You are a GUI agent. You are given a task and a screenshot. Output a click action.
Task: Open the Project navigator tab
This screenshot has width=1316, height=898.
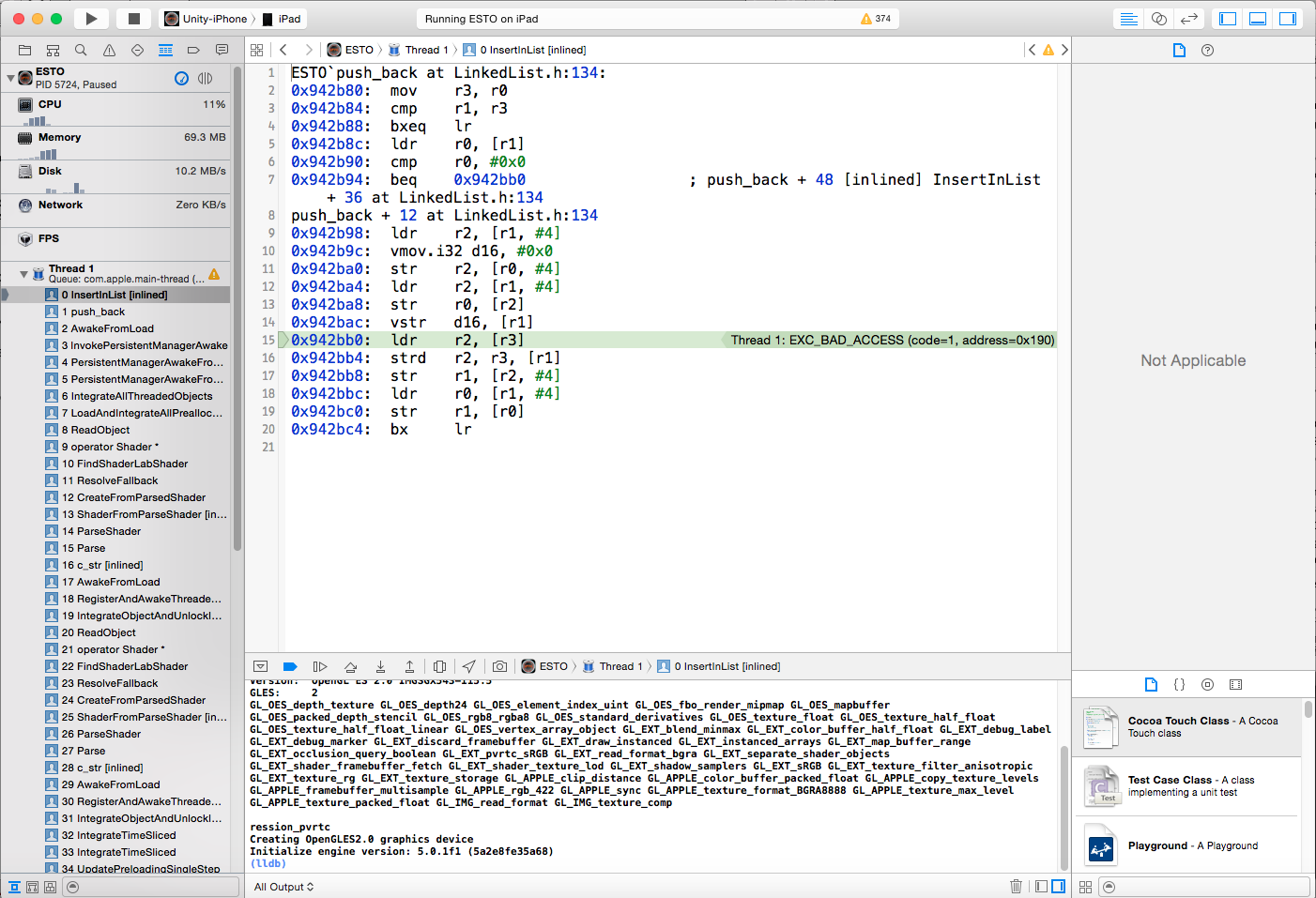[x=24, y=50]
